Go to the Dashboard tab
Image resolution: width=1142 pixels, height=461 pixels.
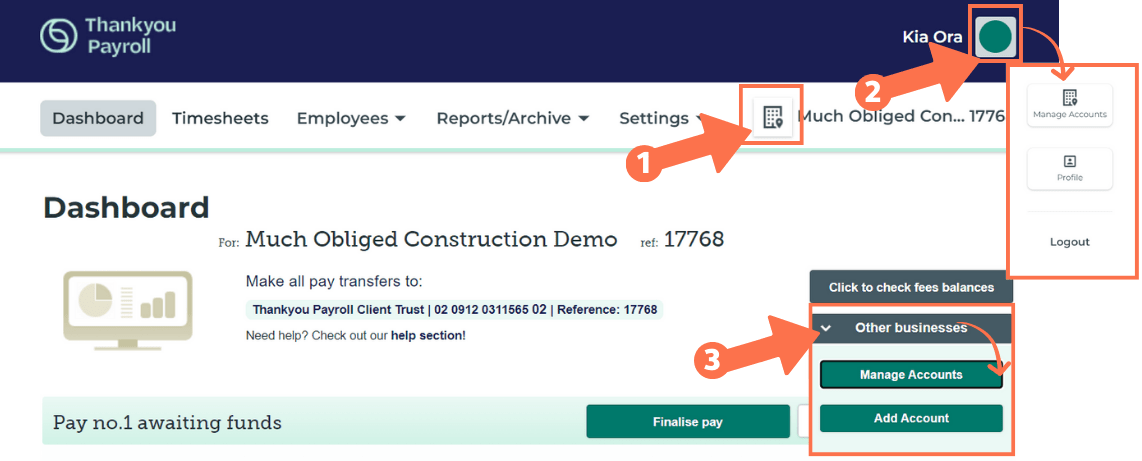click(x=98, y=118)
